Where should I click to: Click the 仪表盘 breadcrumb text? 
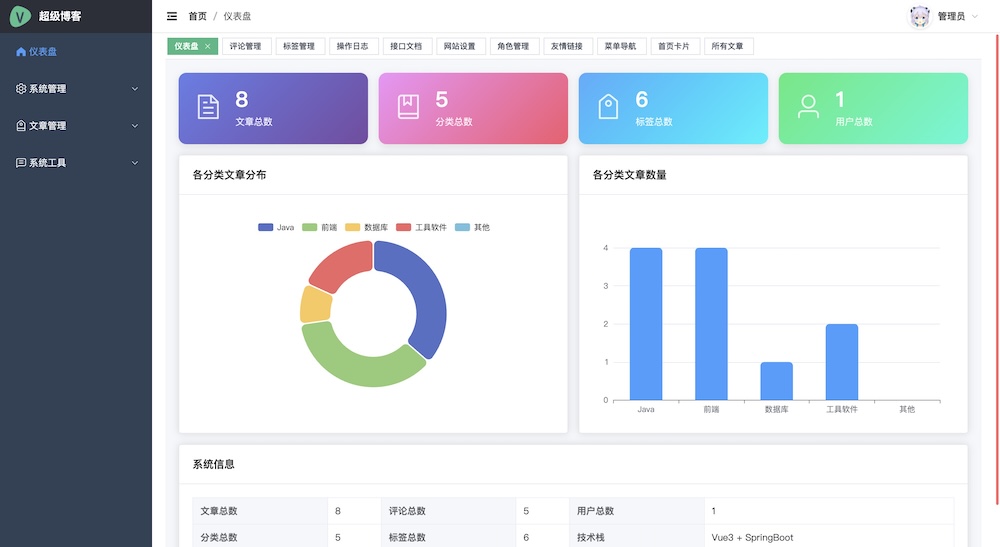[237, 16]
